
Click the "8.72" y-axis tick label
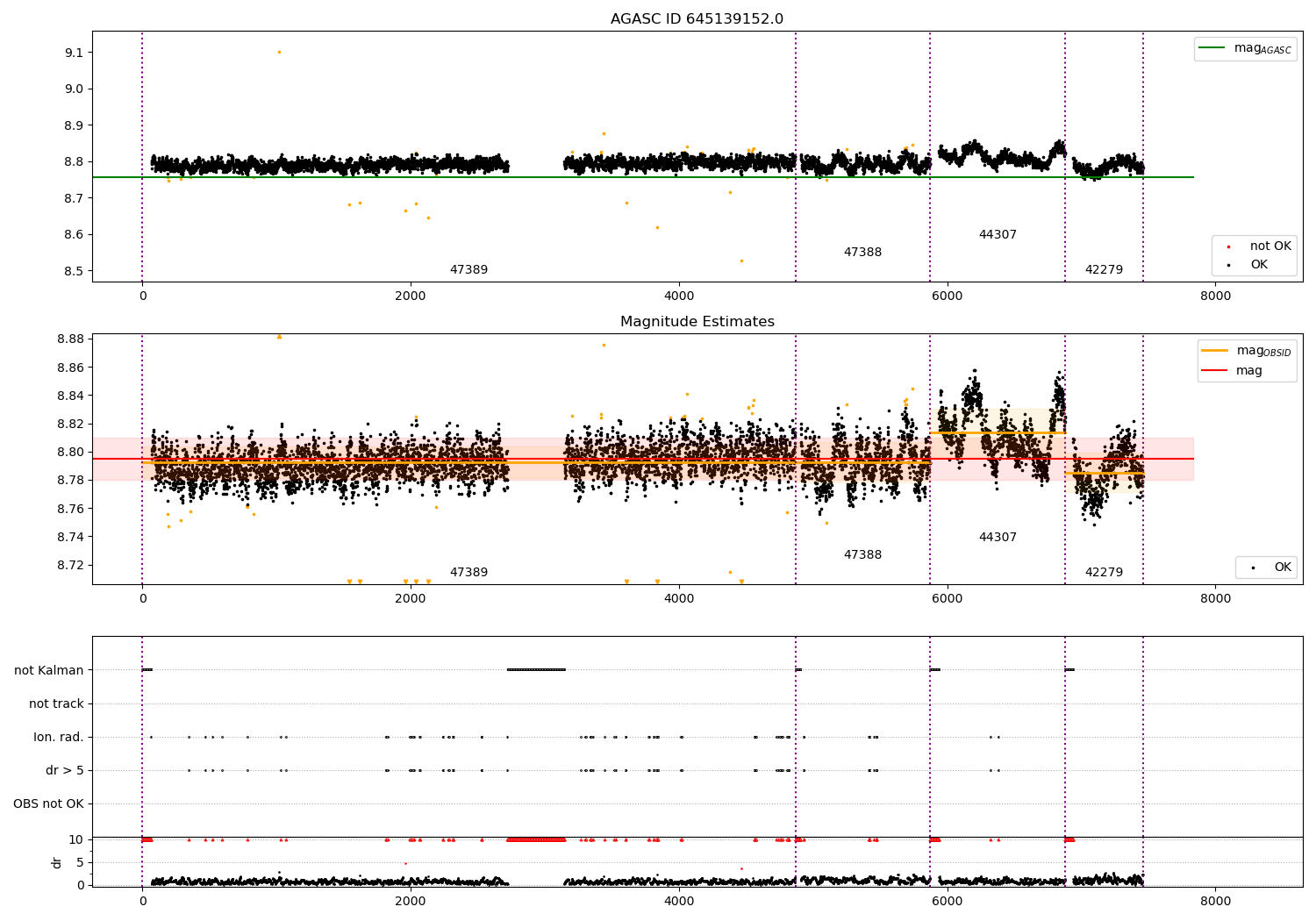70,565
